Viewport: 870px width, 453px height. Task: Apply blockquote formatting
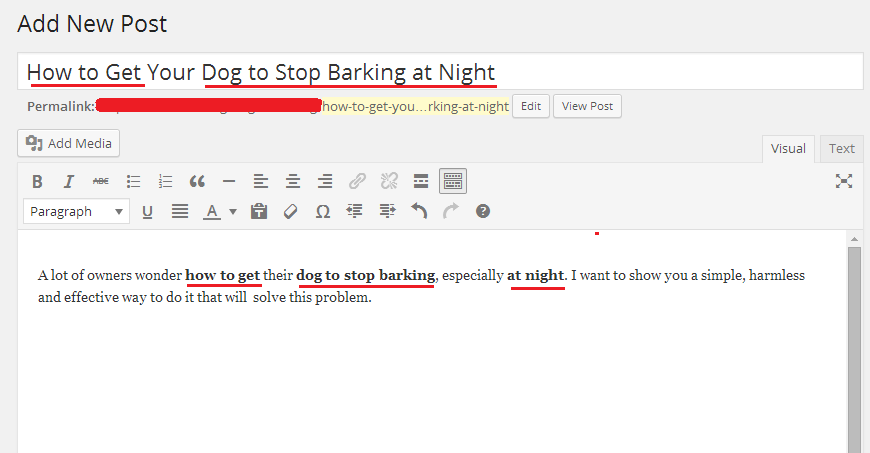[x=197, y=182]
